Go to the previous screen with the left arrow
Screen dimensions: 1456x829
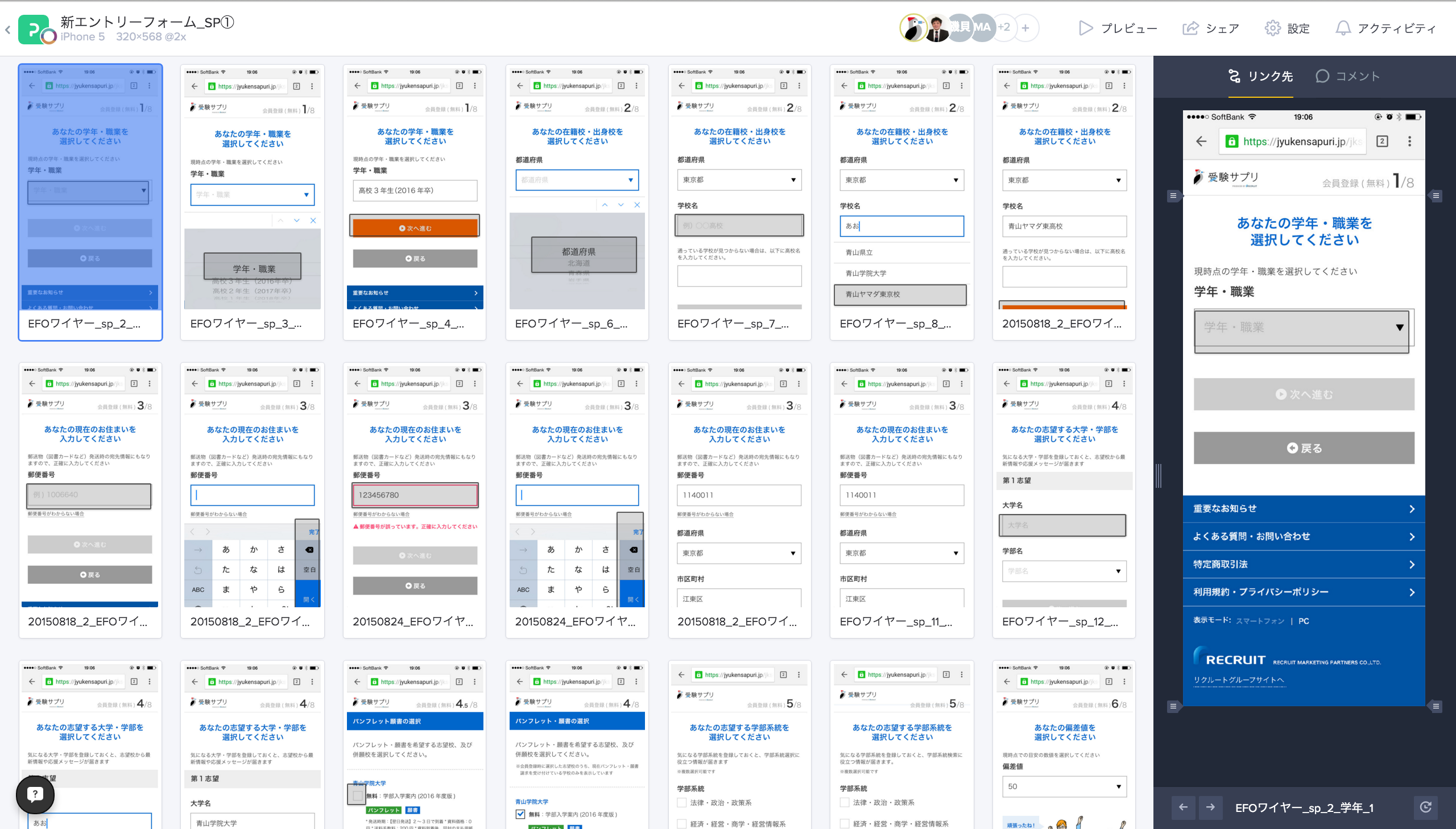pyautogui.click(x=1183, y=807)
